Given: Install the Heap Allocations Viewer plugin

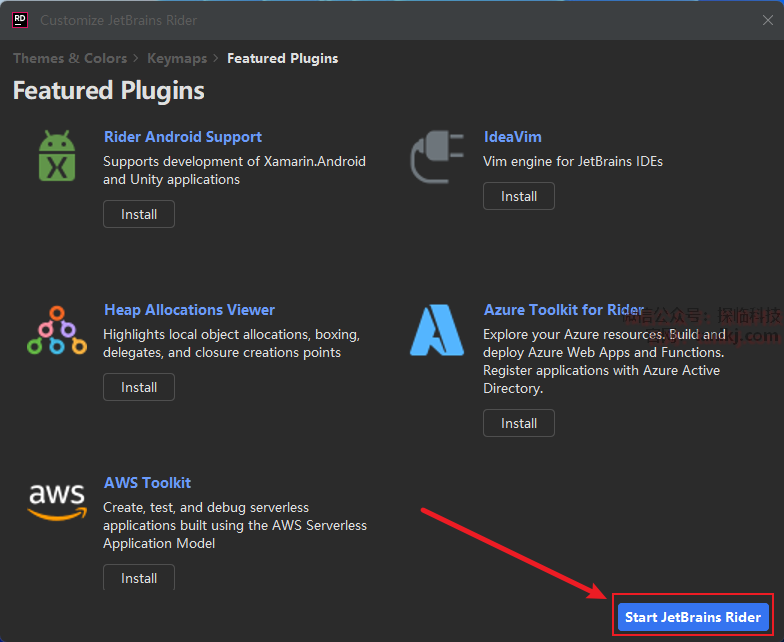Looking at the screenshot, I should tap(139, 387).
